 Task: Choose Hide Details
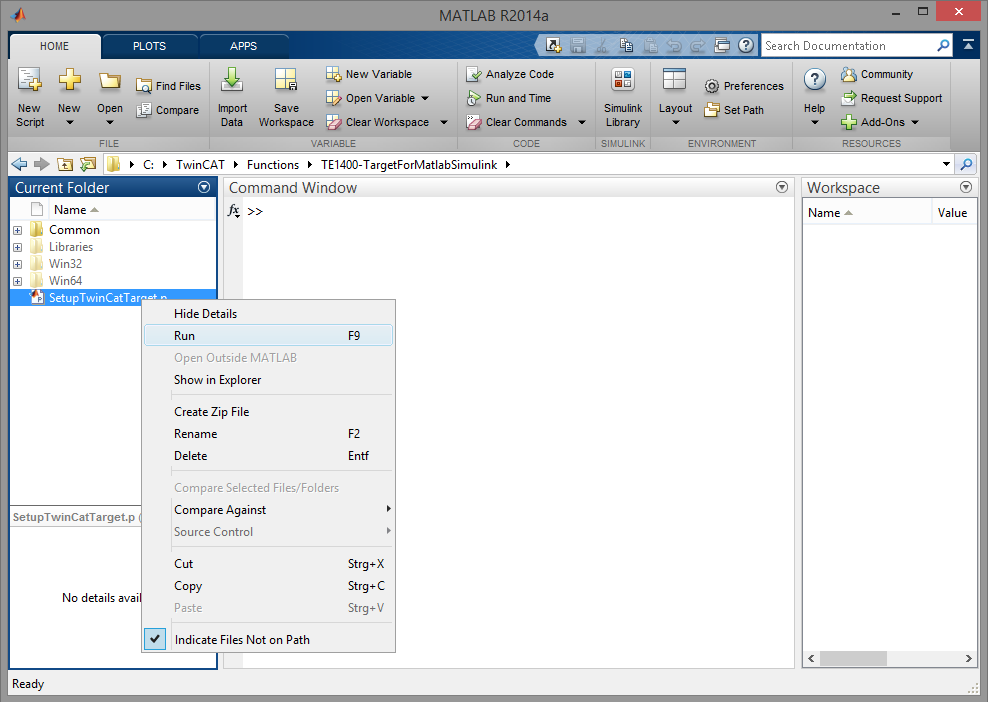(x=268, y=313)
